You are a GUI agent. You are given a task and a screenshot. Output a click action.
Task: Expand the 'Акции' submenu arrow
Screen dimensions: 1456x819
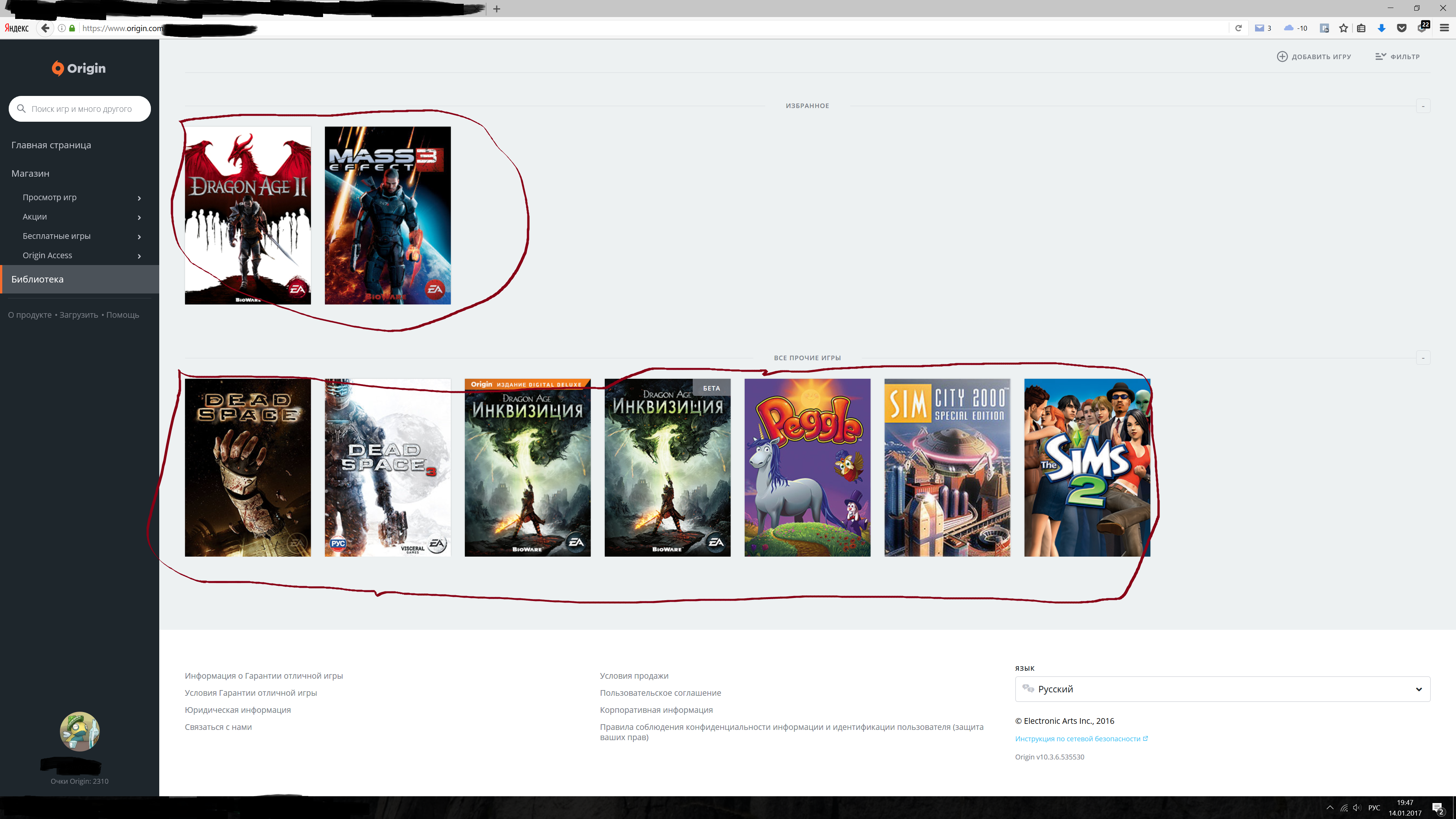(139, 217)
